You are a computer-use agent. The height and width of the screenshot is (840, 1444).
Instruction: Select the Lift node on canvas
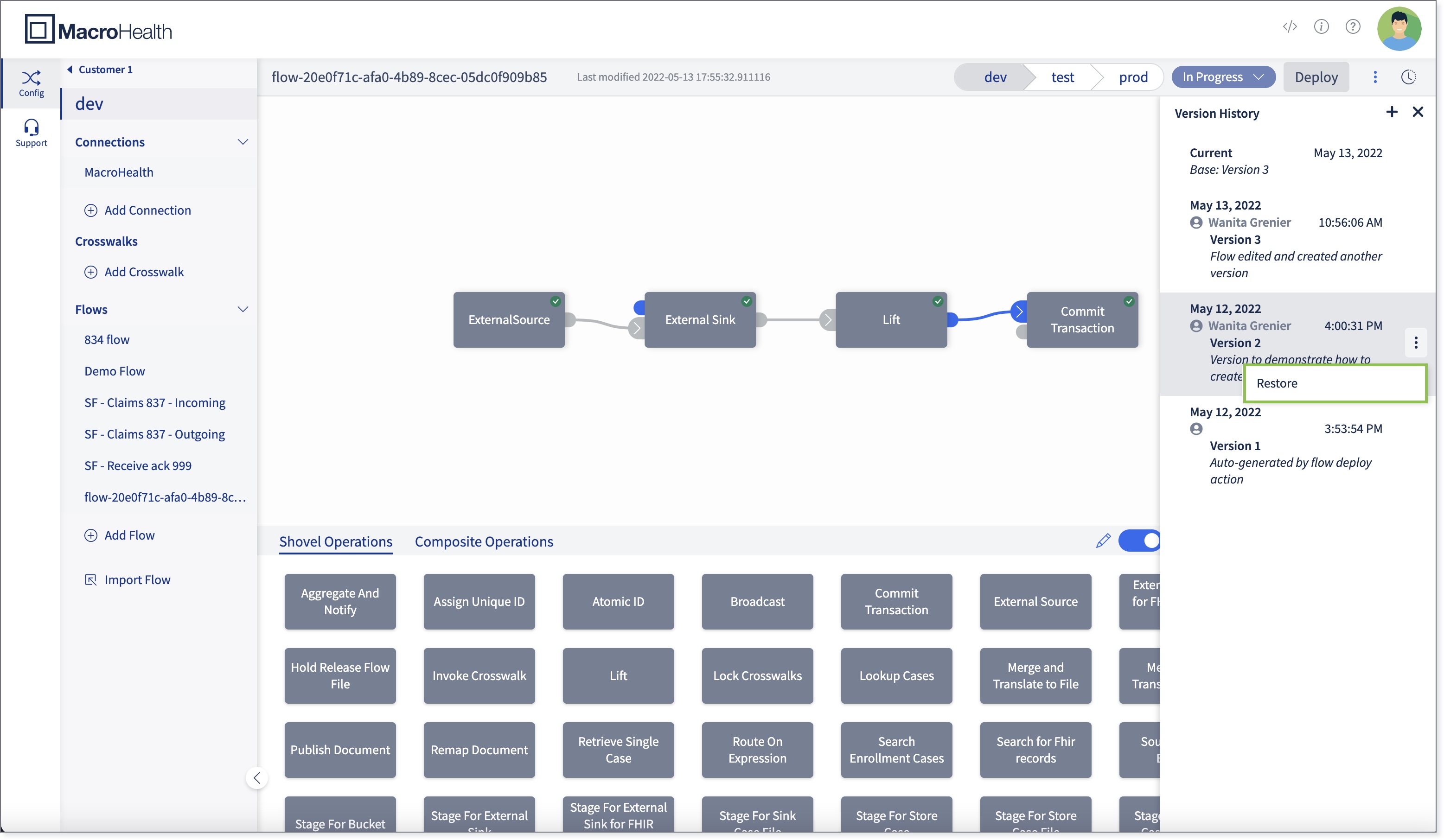tap(891, 320)
